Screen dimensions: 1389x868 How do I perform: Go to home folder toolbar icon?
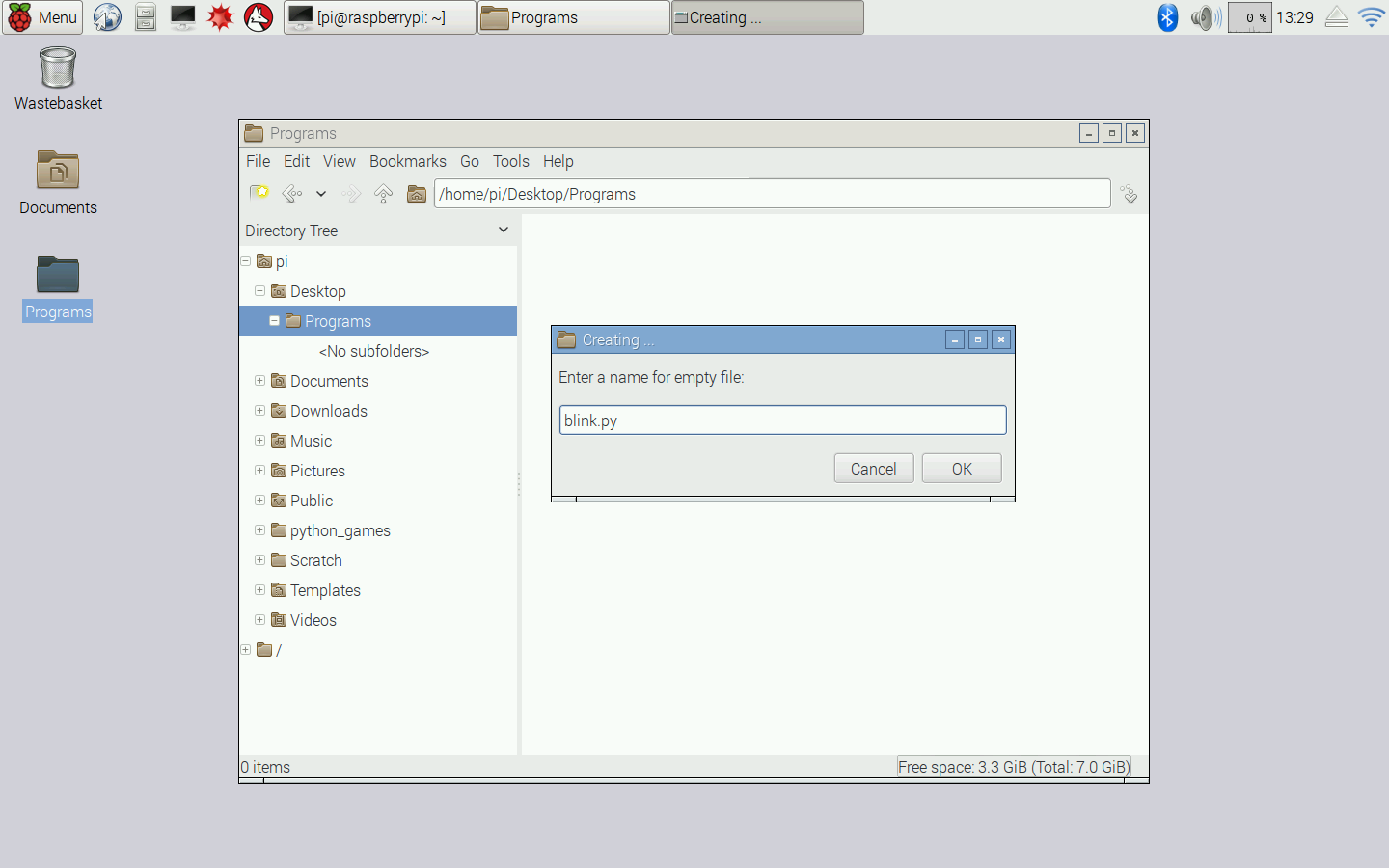click(x=416, y=194)
